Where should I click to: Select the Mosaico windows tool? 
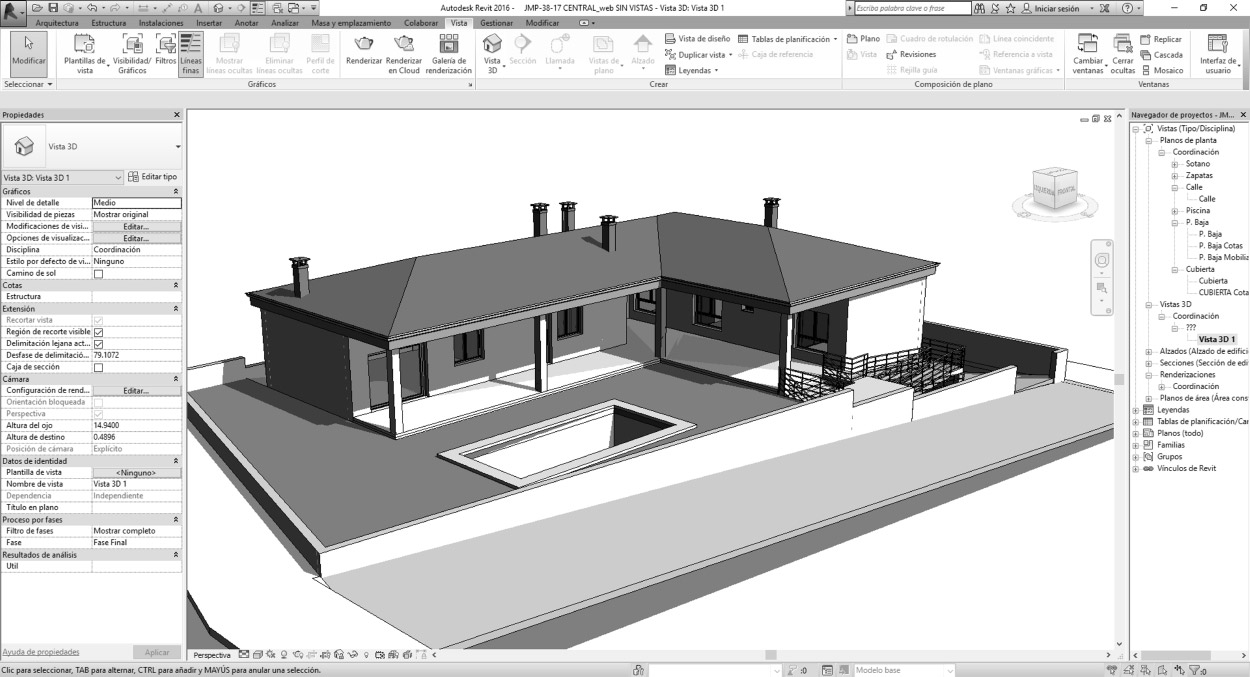(1161, 70)
